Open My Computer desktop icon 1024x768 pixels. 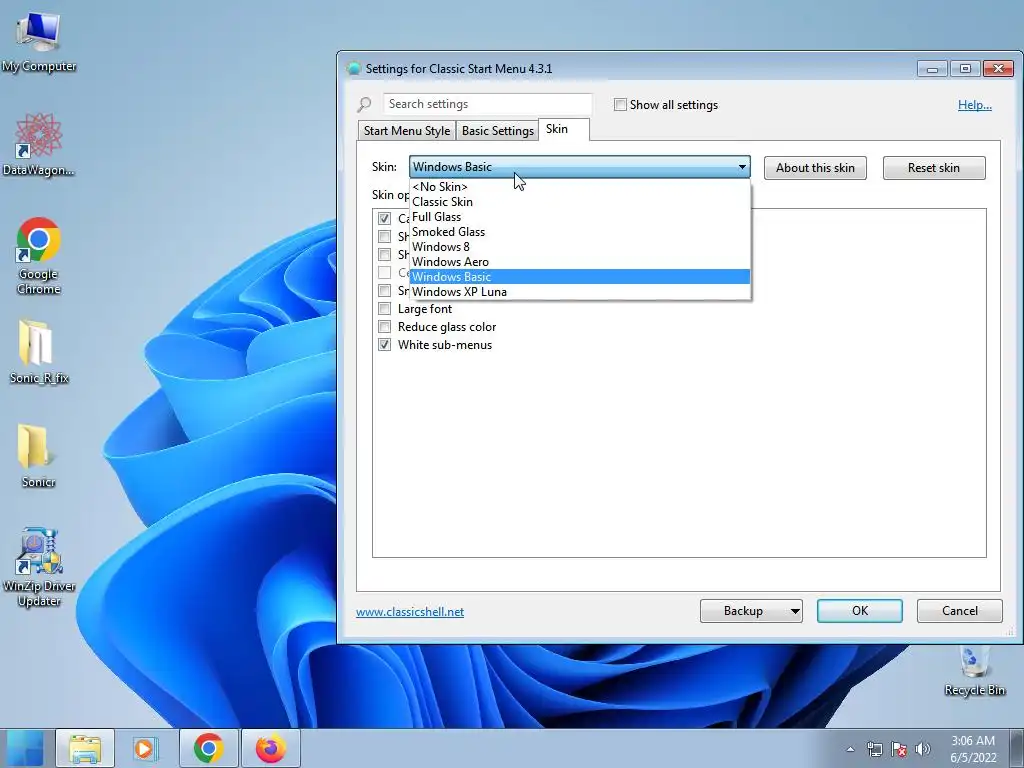pyautogui.click(x=39, y=40)
